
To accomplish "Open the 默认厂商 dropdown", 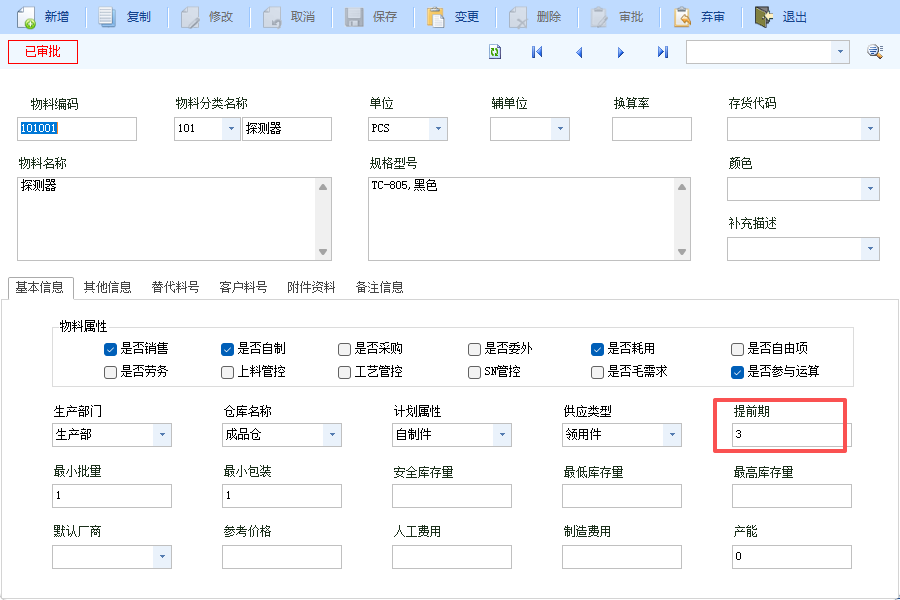I will [x=162, y=557].
